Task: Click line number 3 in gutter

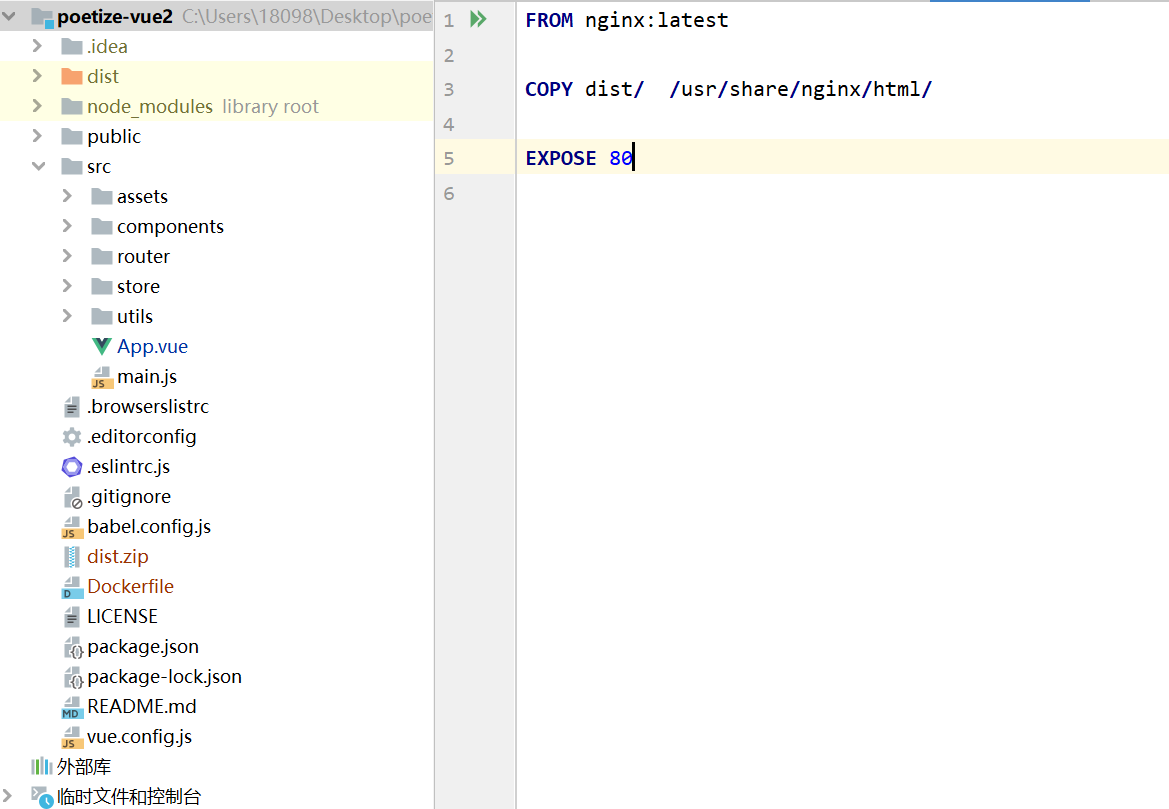Action: point(449,89)
